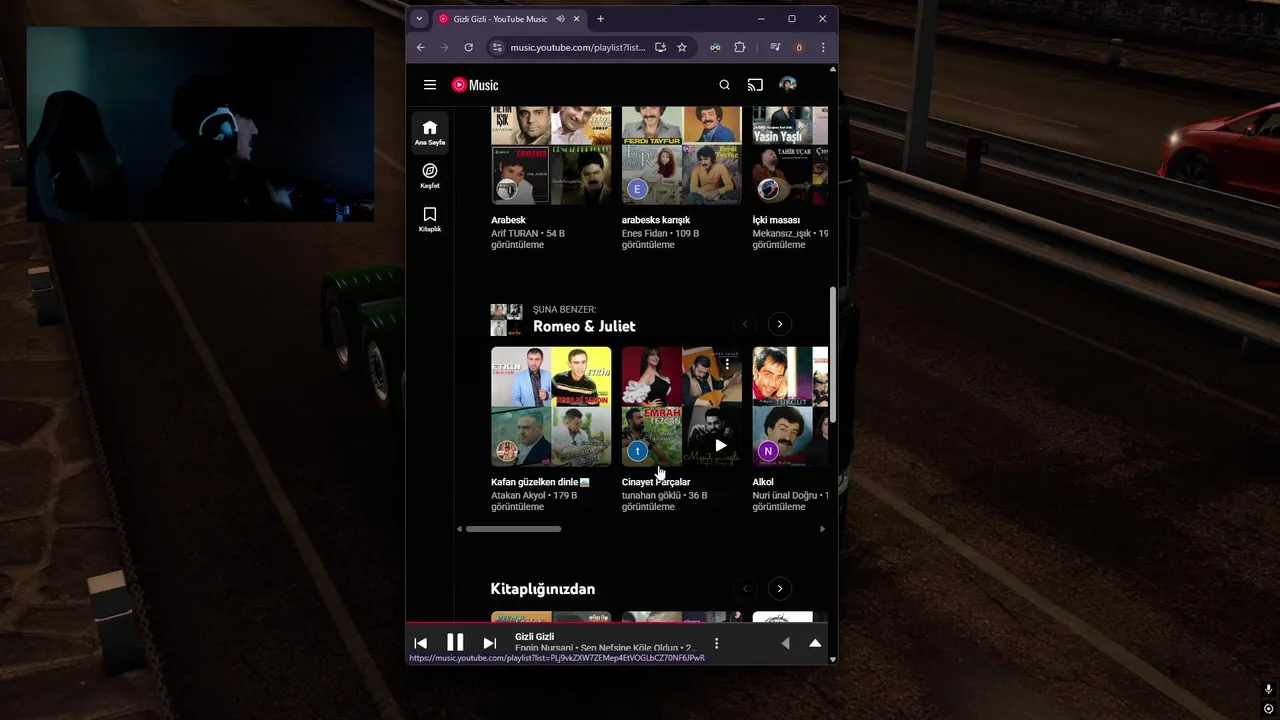
Task: Go to Ana Sayfa in sidebar
Action: pyautogui.click(x=430, y=133)
